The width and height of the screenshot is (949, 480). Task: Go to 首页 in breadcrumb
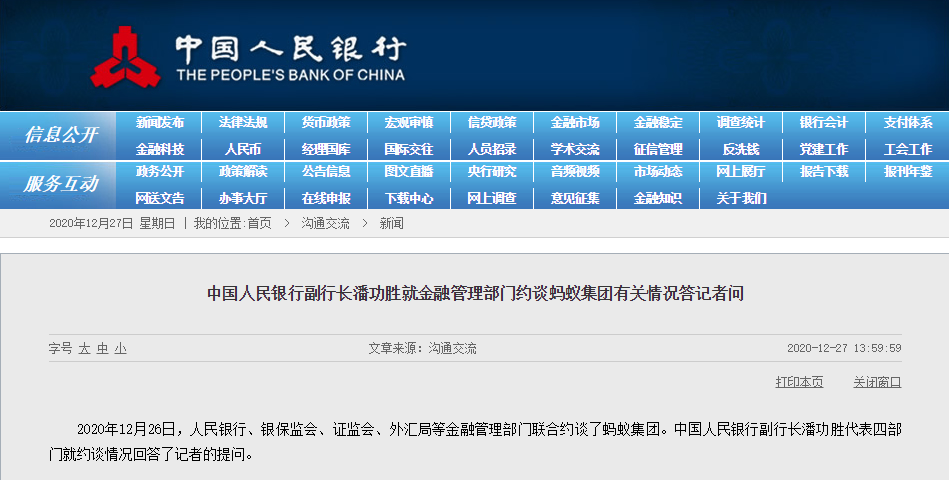pos(259,223)
